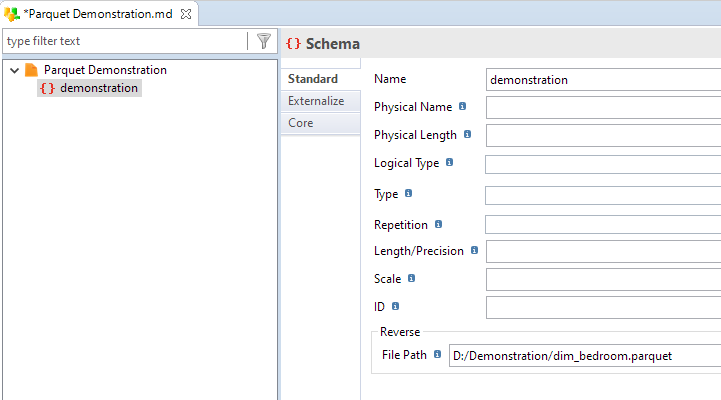The height and width of the screenshot is (400, 721).
Task: Click info icon next to Physical Name
Action: (x=463, y=106)
